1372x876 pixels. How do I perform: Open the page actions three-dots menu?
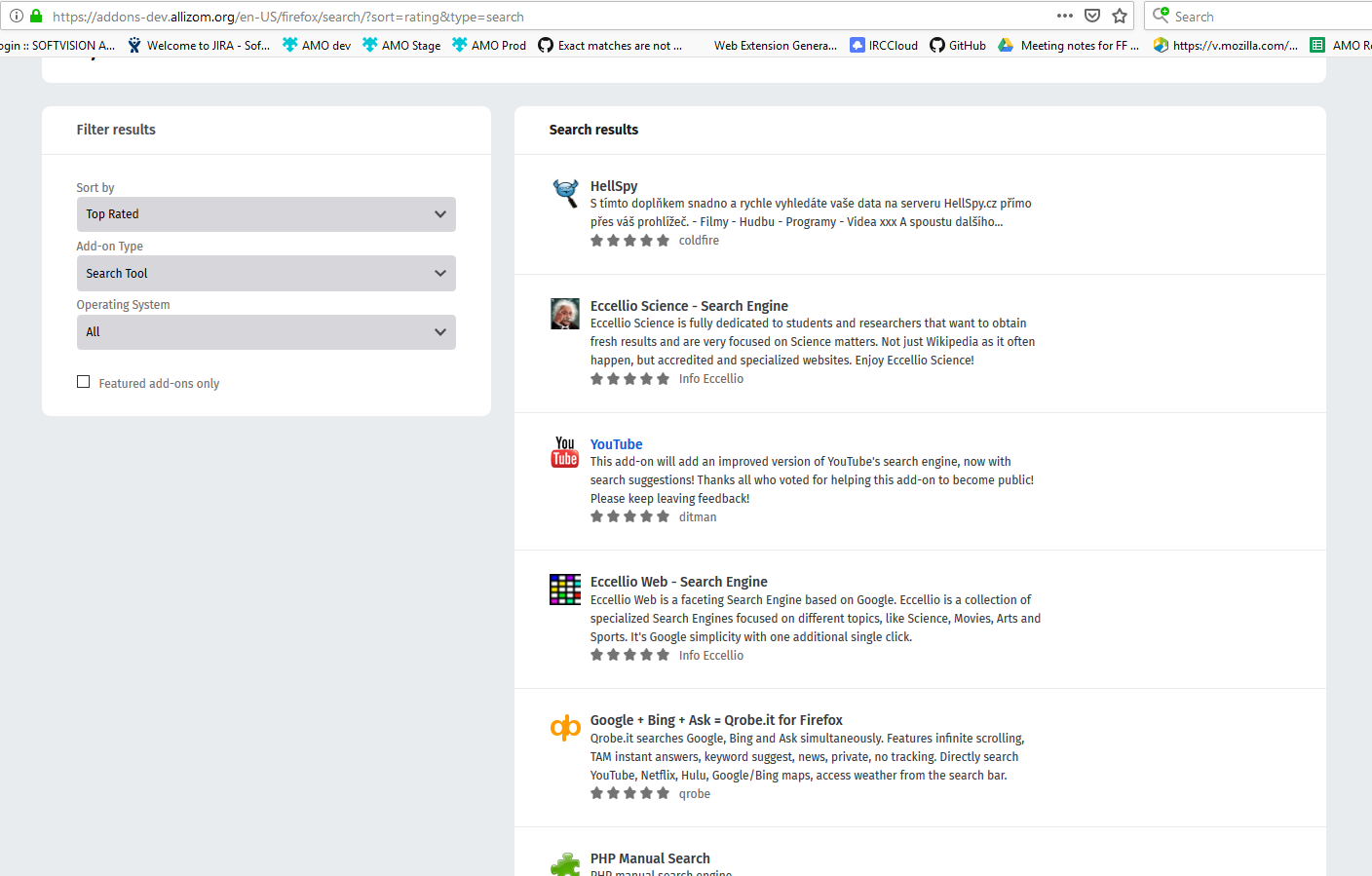pos(1065,16)
